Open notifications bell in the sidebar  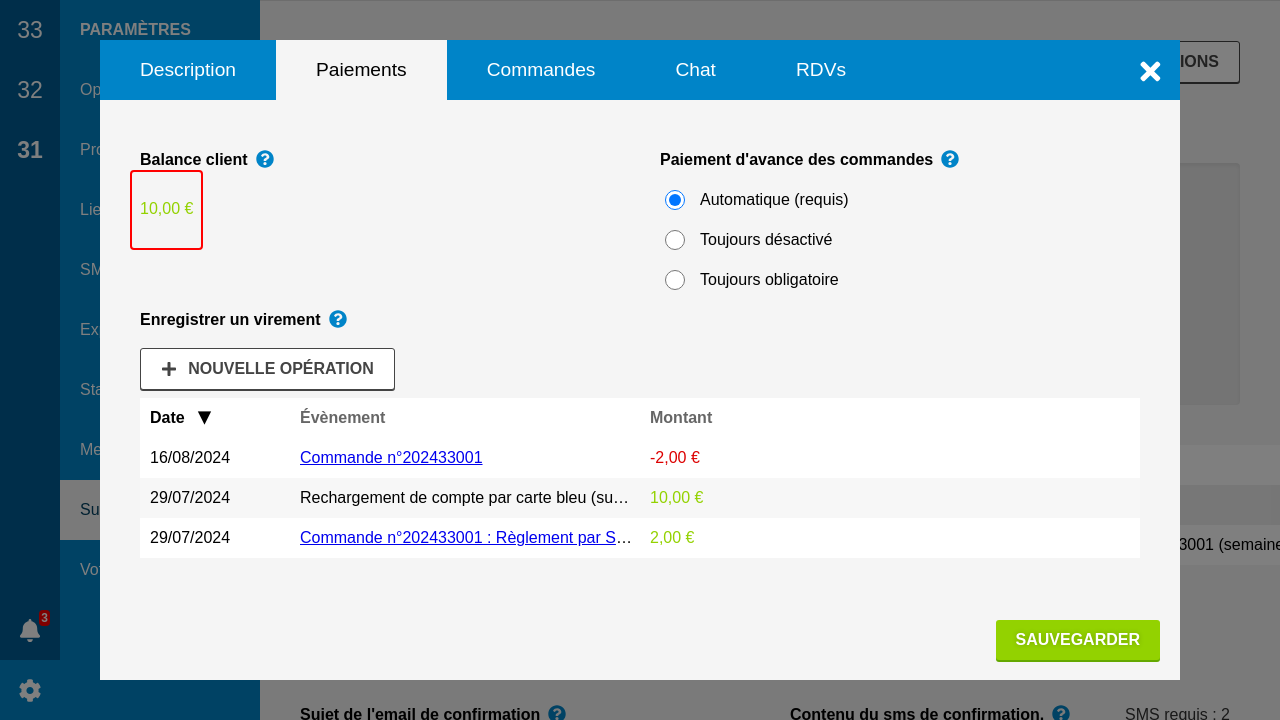30,630
